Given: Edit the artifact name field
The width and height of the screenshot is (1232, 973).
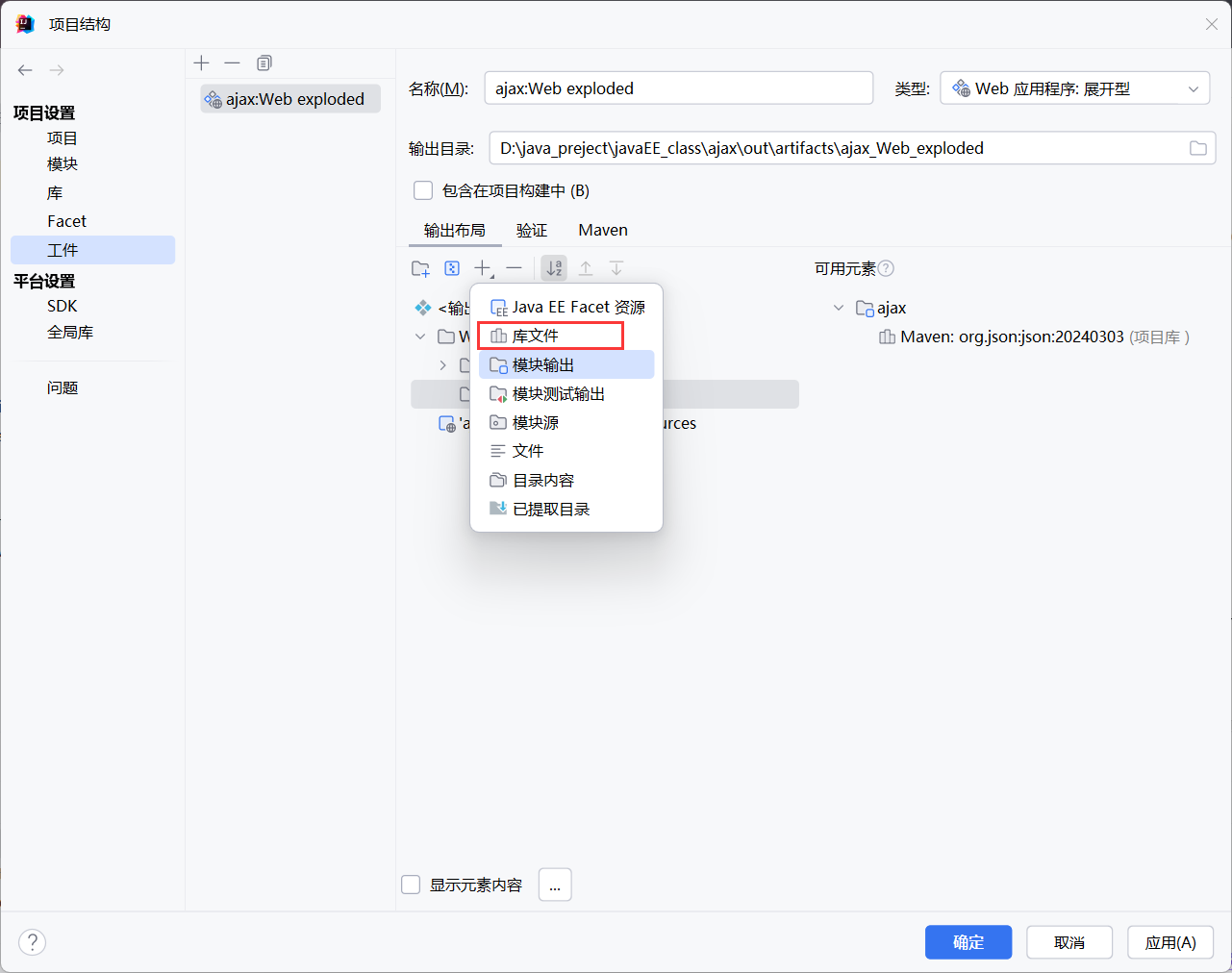Looking at the screenshot, I should coord(679,88).
